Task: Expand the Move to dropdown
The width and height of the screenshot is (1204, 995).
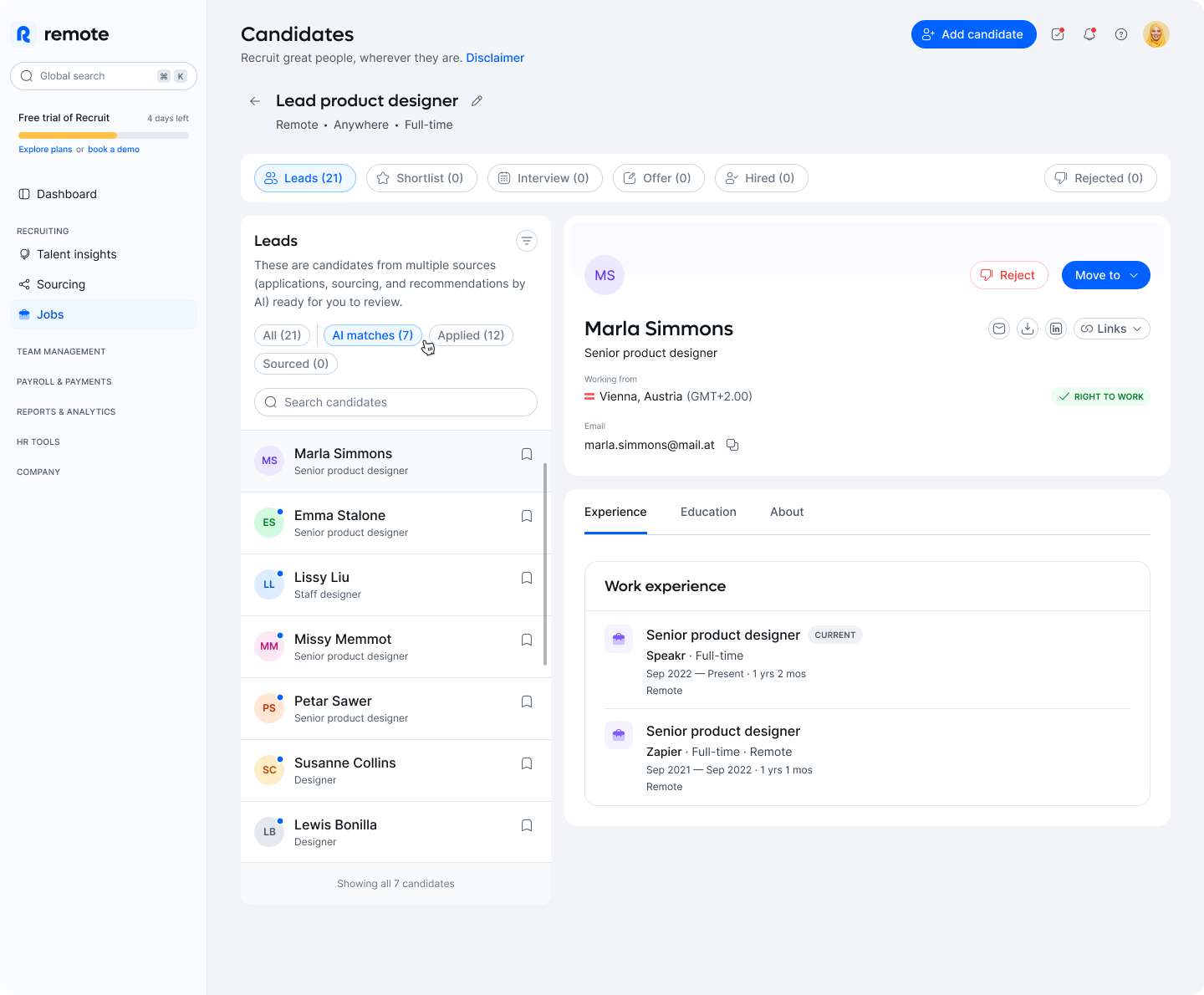Action: coord(1105,275)
